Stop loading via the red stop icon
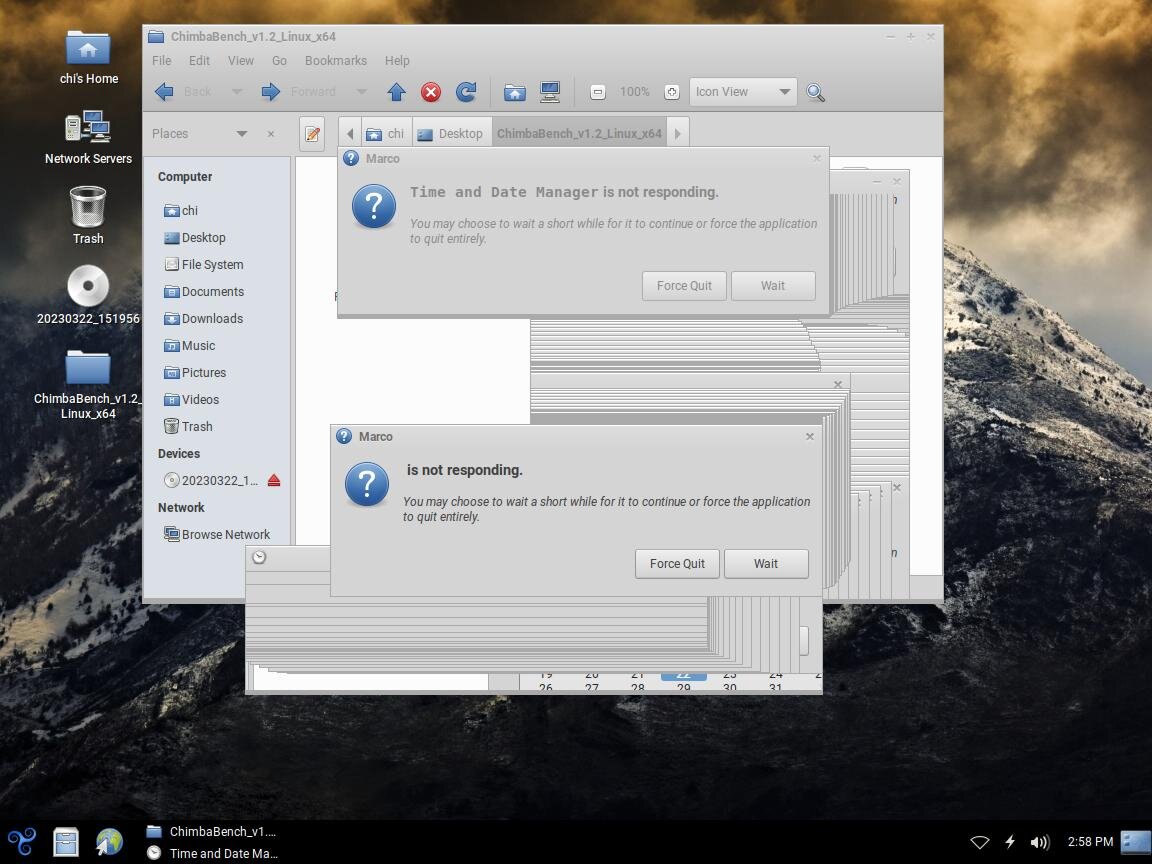The image size is (1152, 864). coord(430,91)
